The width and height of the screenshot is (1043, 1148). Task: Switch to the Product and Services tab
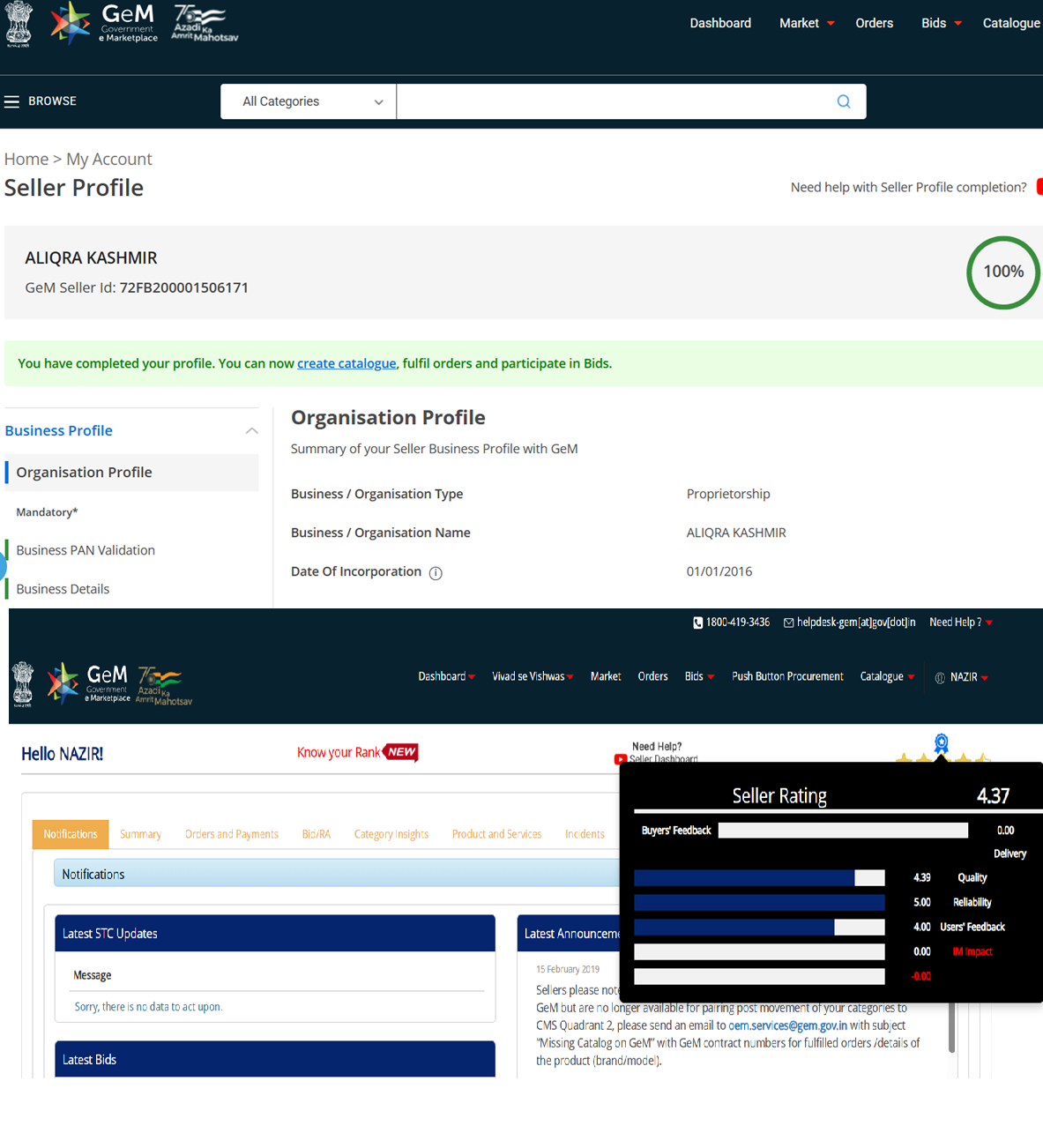[496, 834]
